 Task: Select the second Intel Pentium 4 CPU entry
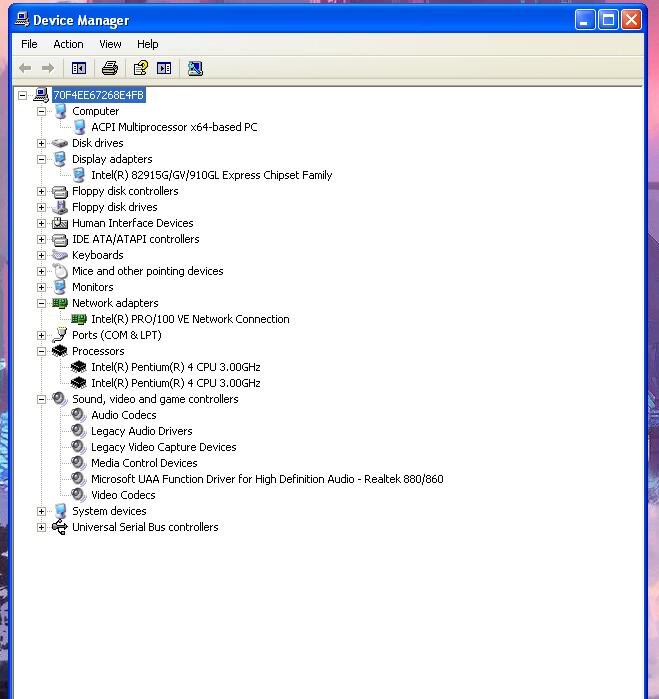click(x=176, y=383)
